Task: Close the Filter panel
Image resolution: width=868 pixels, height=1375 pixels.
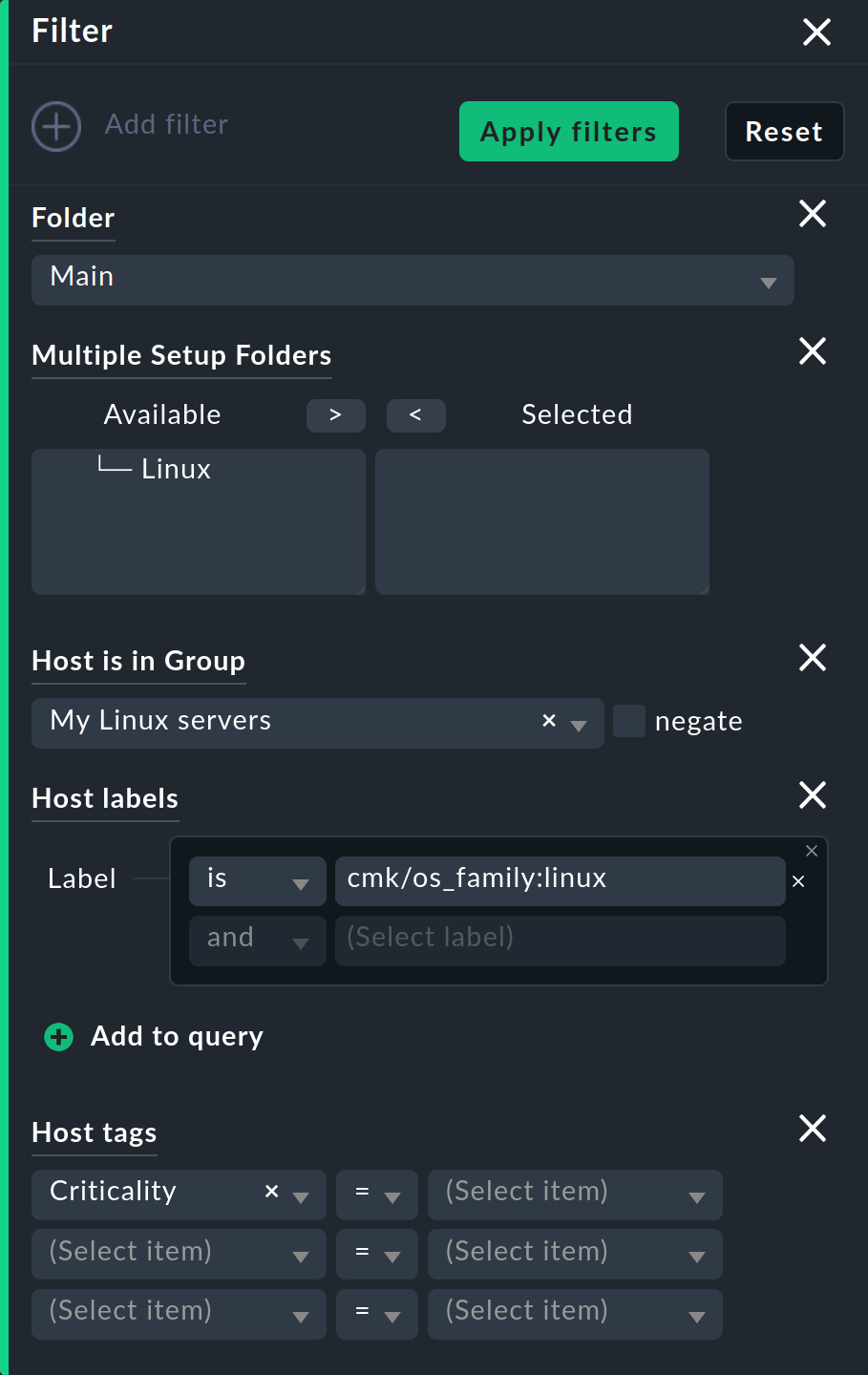Action: pyautogui.click(x=816, y=32)
